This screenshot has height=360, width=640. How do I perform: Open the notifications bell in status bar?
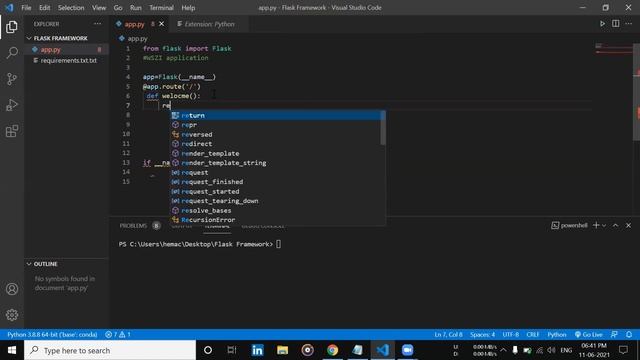(629, 334)
